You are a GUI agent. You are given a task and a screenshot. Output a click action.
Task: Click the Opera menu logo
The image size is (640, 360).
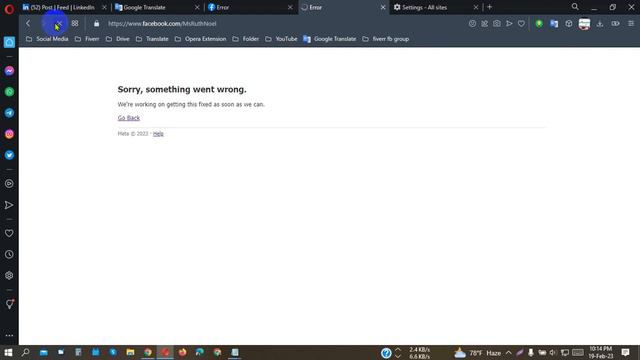coord(9,8)
